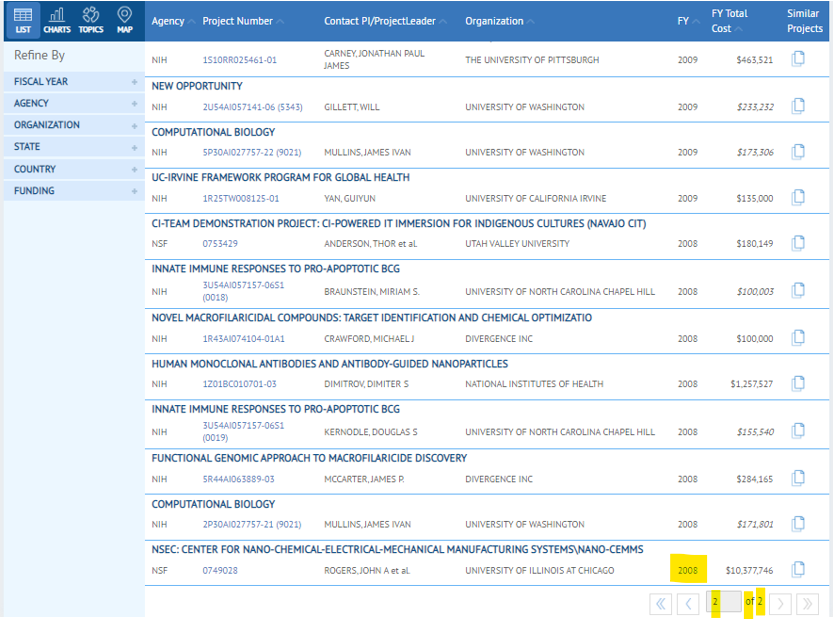
Task: View similar projects for 2U54AI057141-06
Action: tap(798, 106)
